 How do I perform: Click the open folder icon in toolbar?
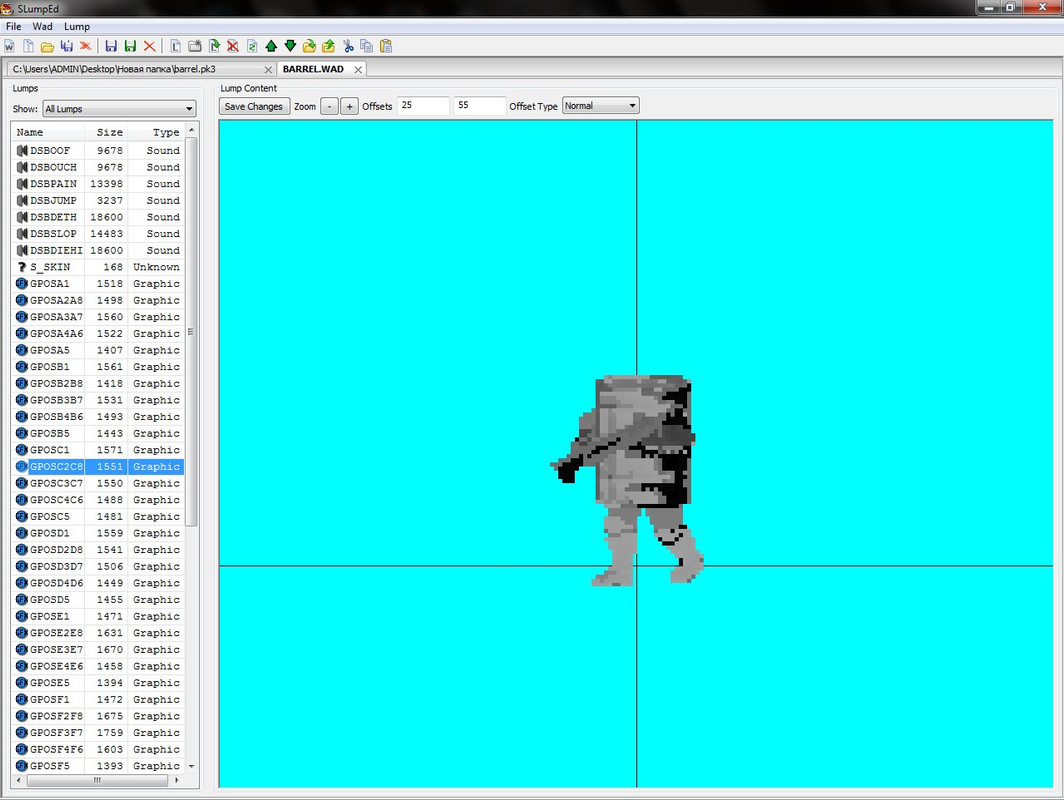click(x=48, y=46)
